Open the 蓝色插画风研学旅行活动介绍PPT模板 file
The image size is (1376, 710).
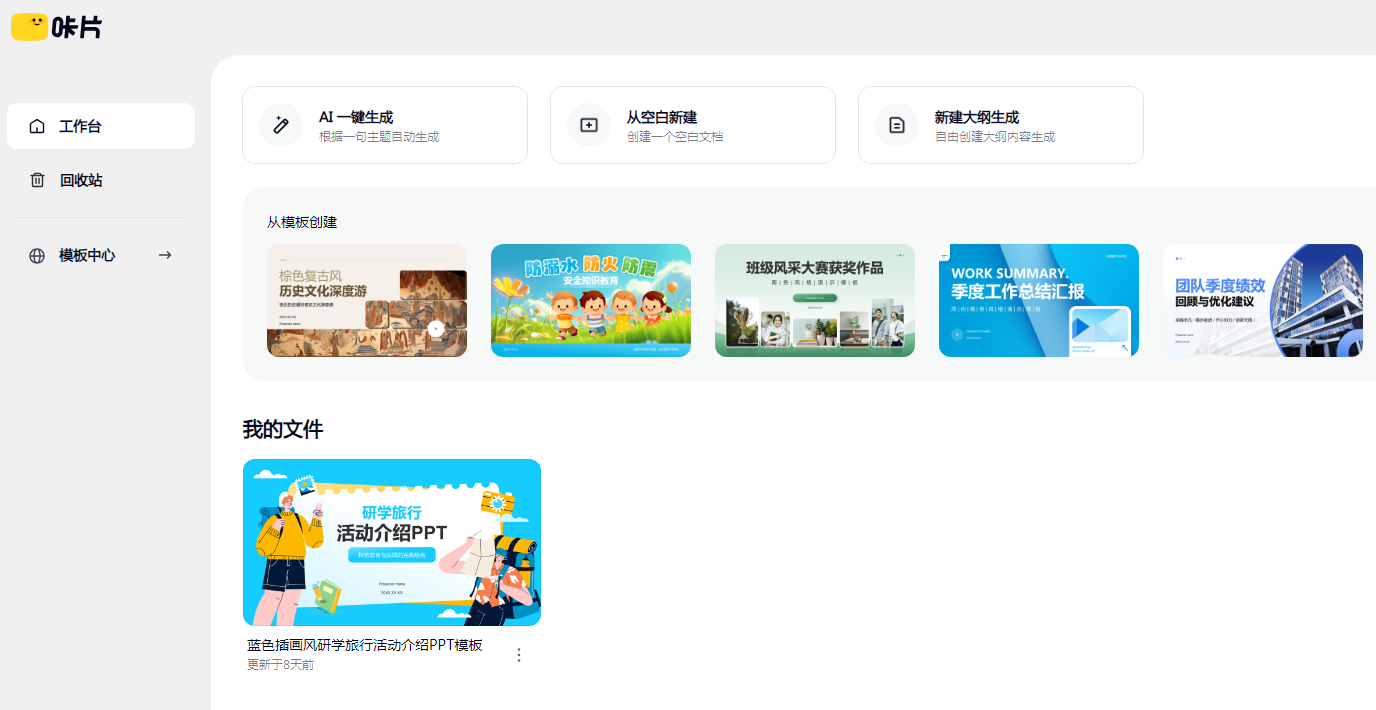point(392,542)
